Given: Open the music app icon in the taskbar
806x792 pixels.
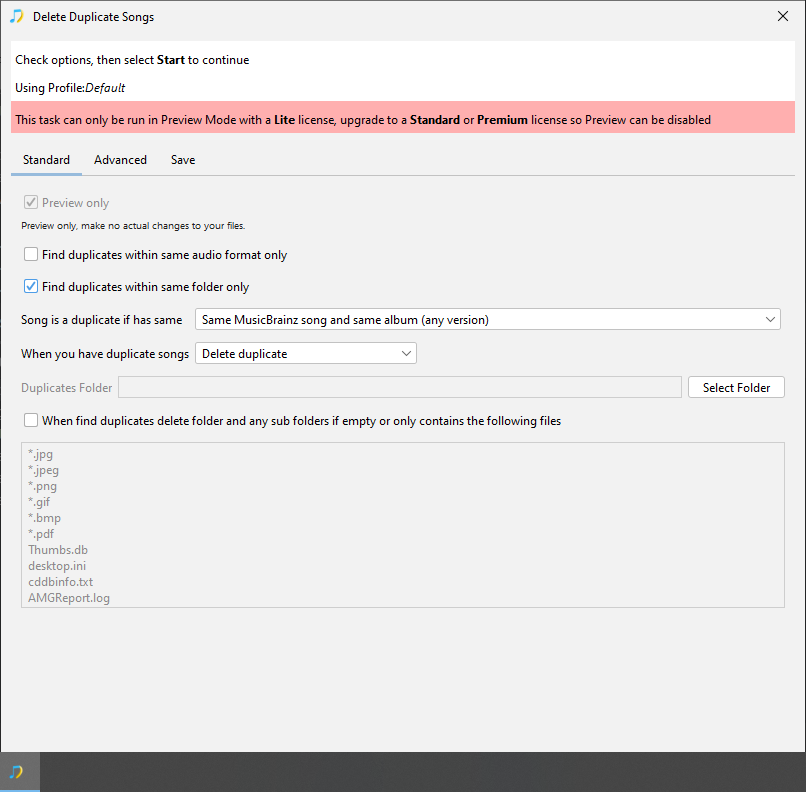Looking at the screenshot, I should click(x=17, y=772).
